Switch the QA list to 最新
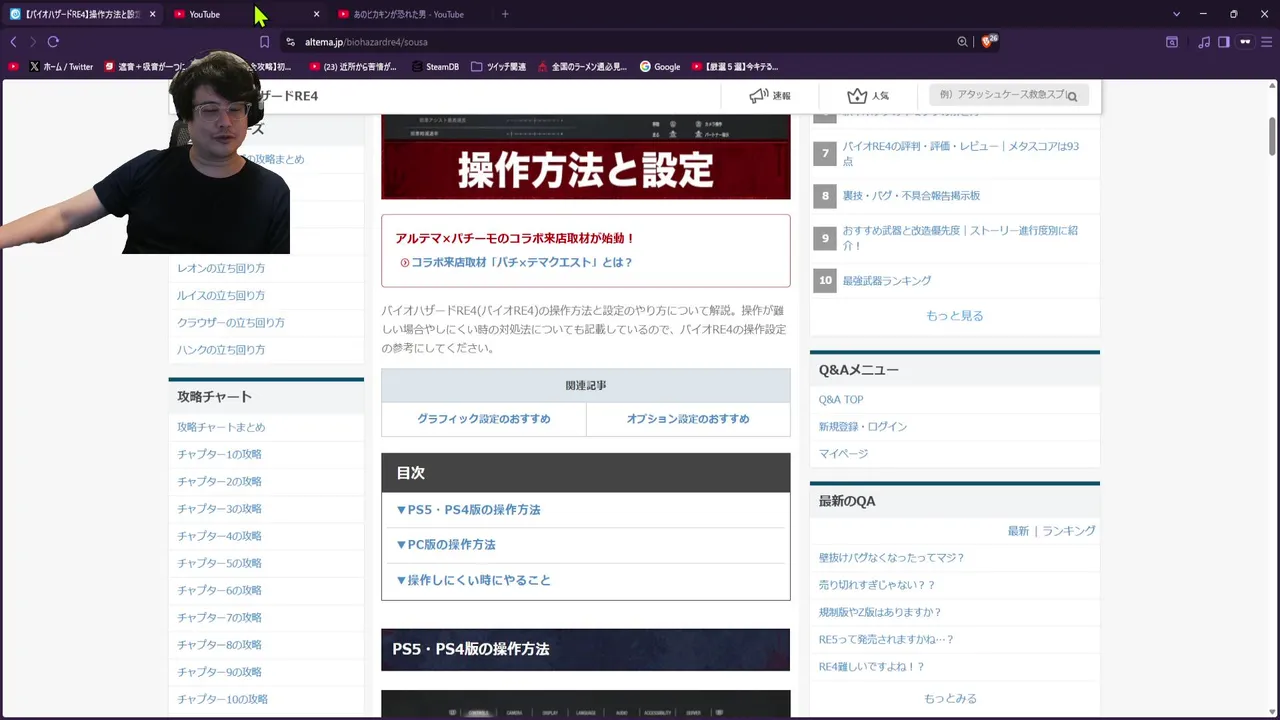Viewport: 1280px width, 720px height. click(x=1018, y=531)
